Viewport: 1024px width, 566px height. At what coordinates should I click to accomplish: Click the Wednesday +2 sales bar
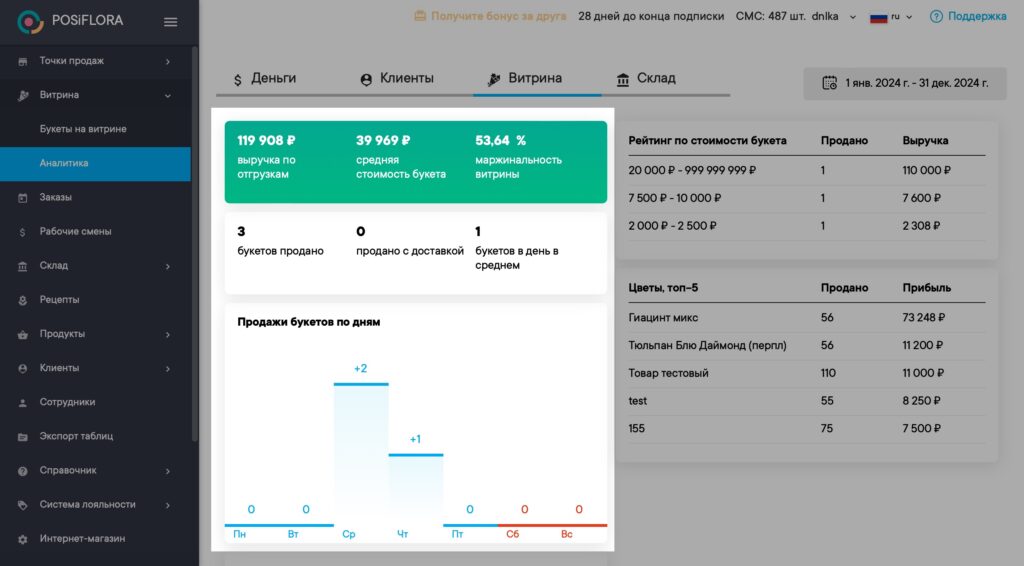tap(360, 452)
